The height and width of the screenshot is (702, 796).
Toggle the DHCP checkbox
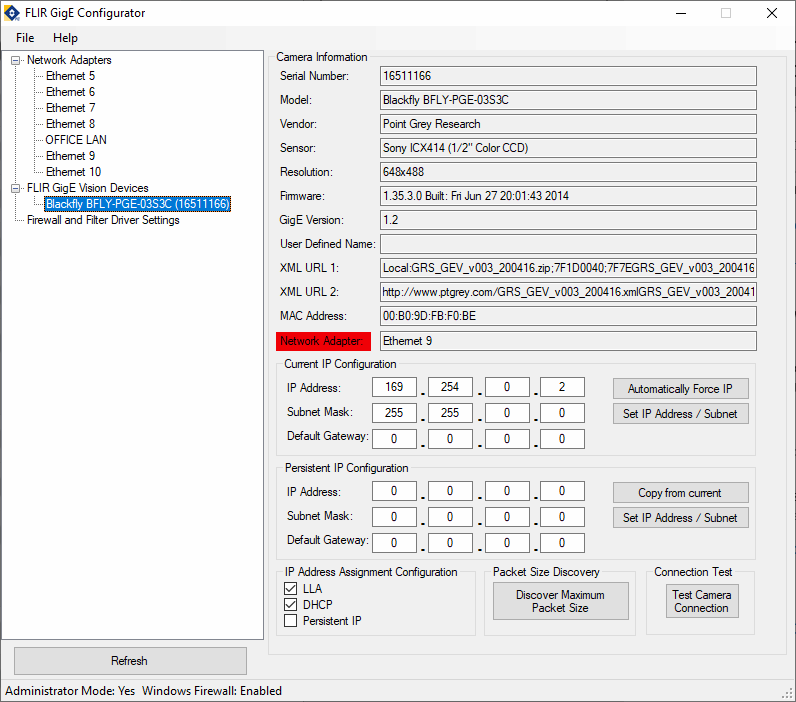click(290, 605)
